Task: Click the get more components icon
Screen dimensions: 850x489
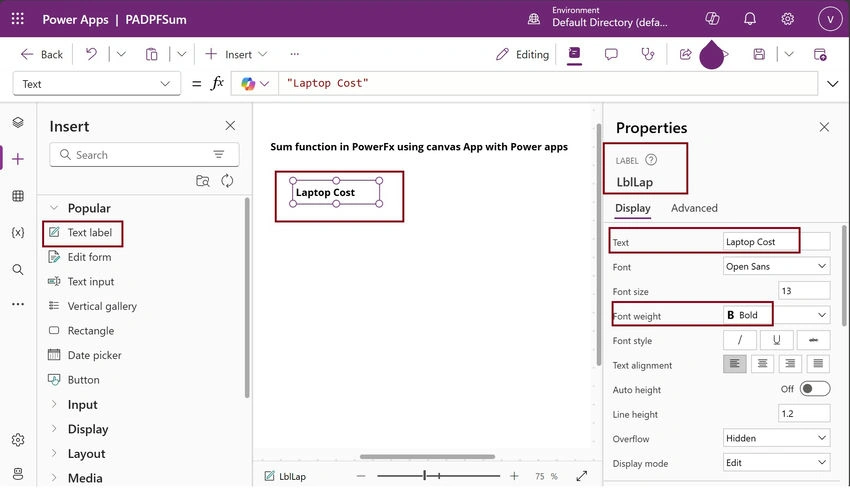Action: (x=203, y=181)
